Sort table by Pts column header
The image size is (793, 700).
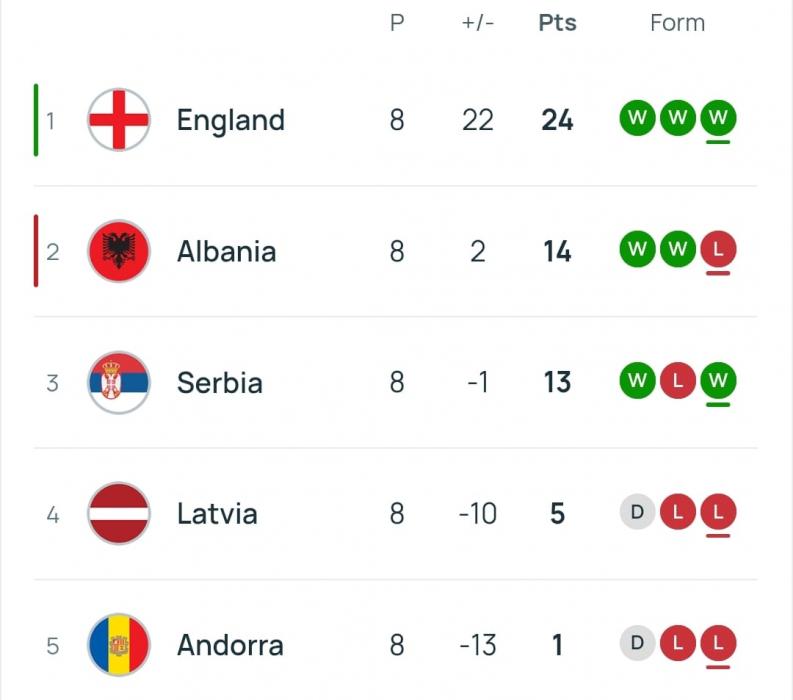click(x=557, y=23)
